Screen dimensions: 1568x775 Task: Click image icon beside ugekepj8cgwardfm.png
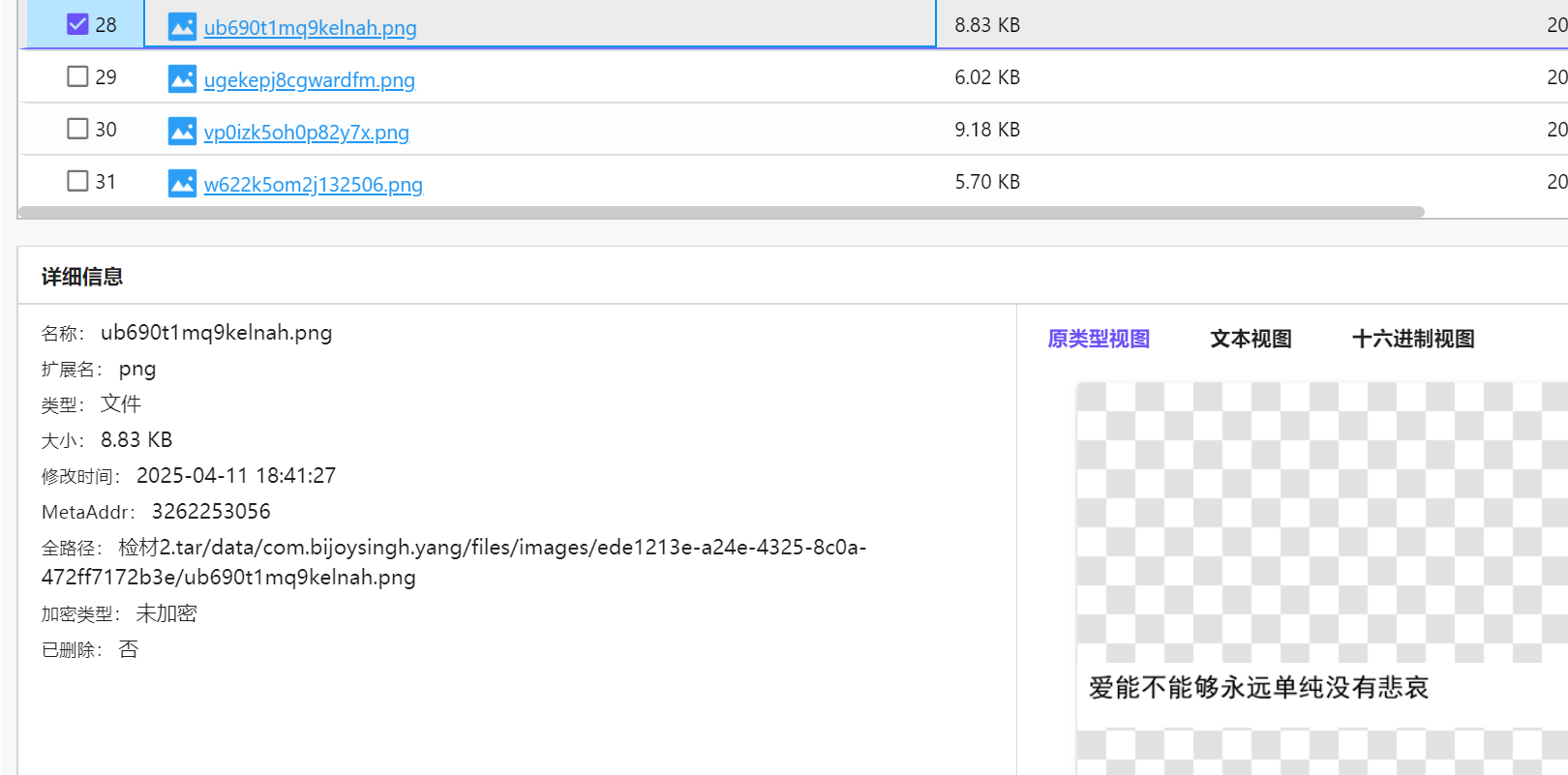(x=182, y=78)
